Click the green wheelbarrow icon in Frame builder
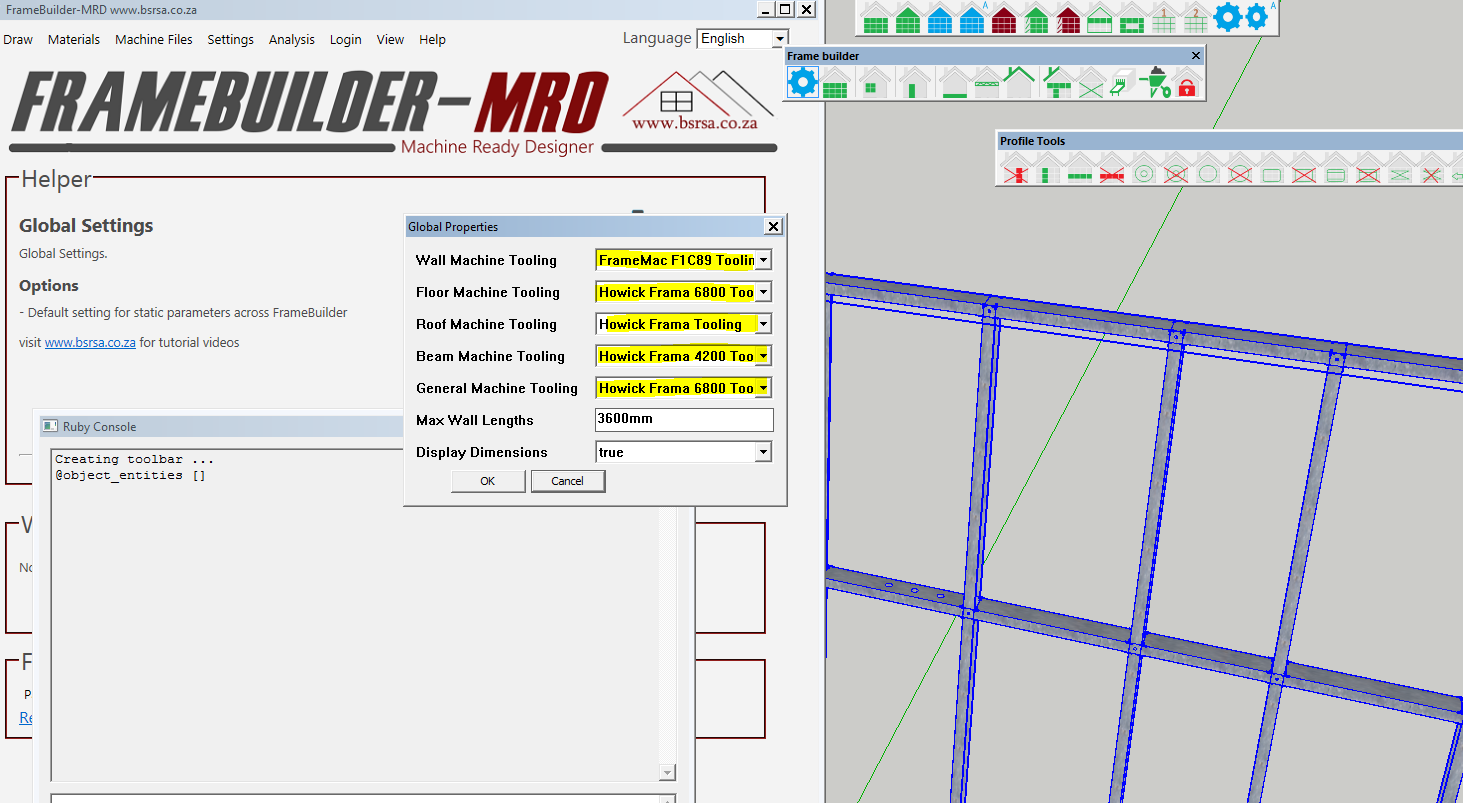This screenshot has width=1463, height=803. [1155, 82]
